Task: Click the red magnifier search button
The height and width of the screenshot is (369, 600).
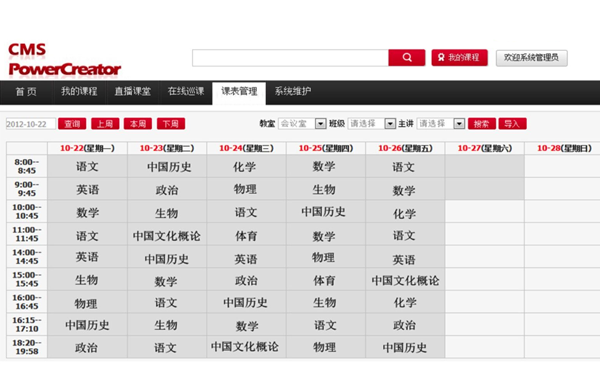Action: [x=406, y=57]
